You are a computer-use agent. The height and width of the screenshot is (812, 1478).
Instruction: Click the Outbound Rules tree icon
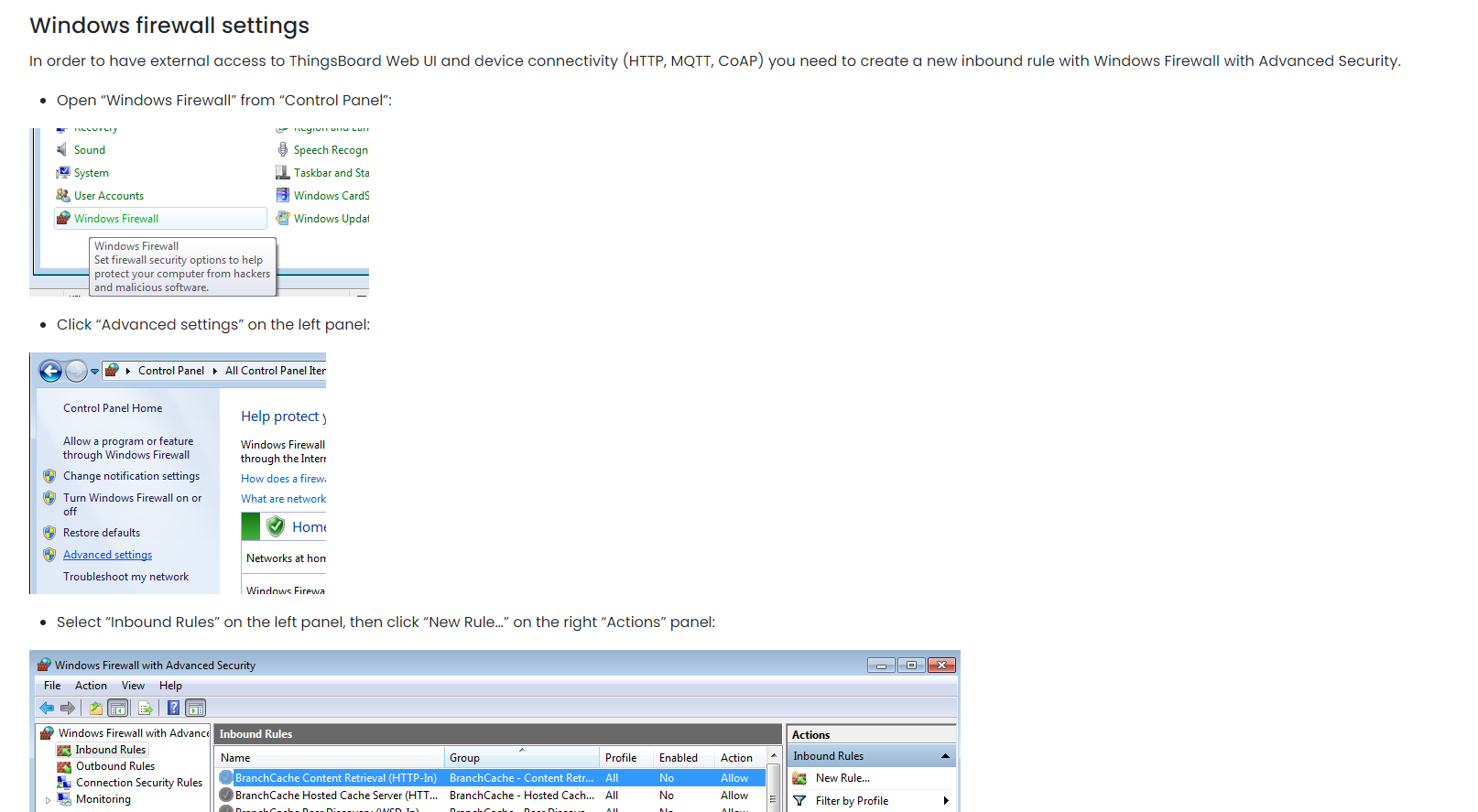pyautogui.click(x=64, y=766)
